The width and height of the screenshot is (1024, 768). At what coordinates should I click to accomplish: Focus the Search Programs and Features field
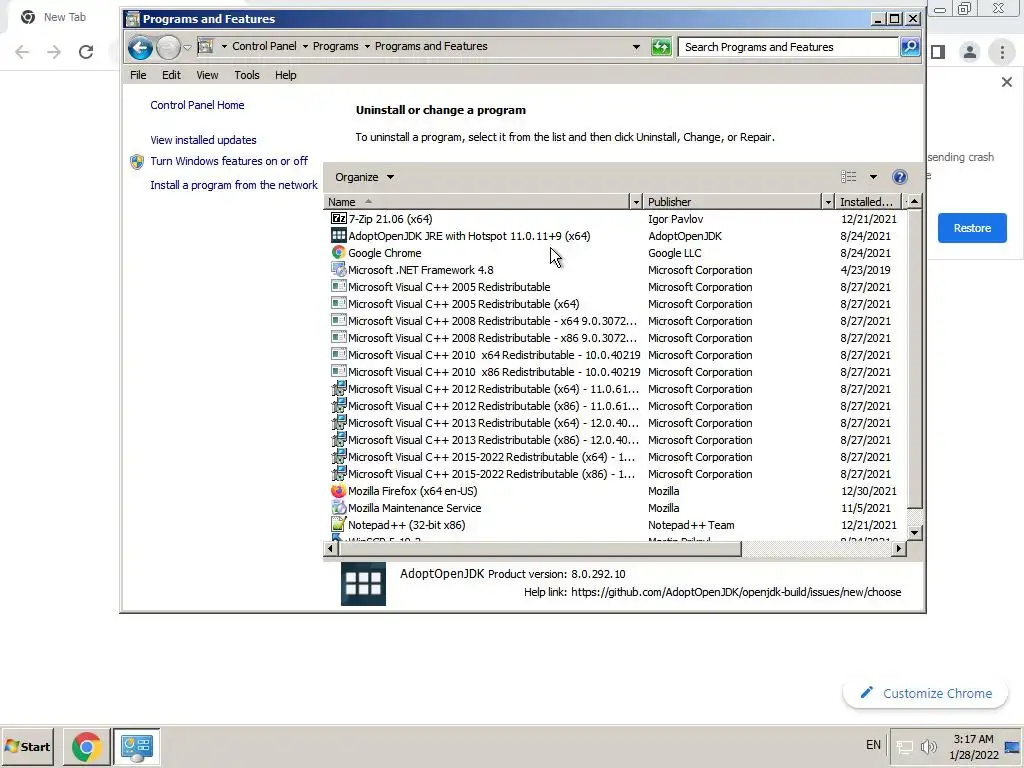[x=788, y=47]
